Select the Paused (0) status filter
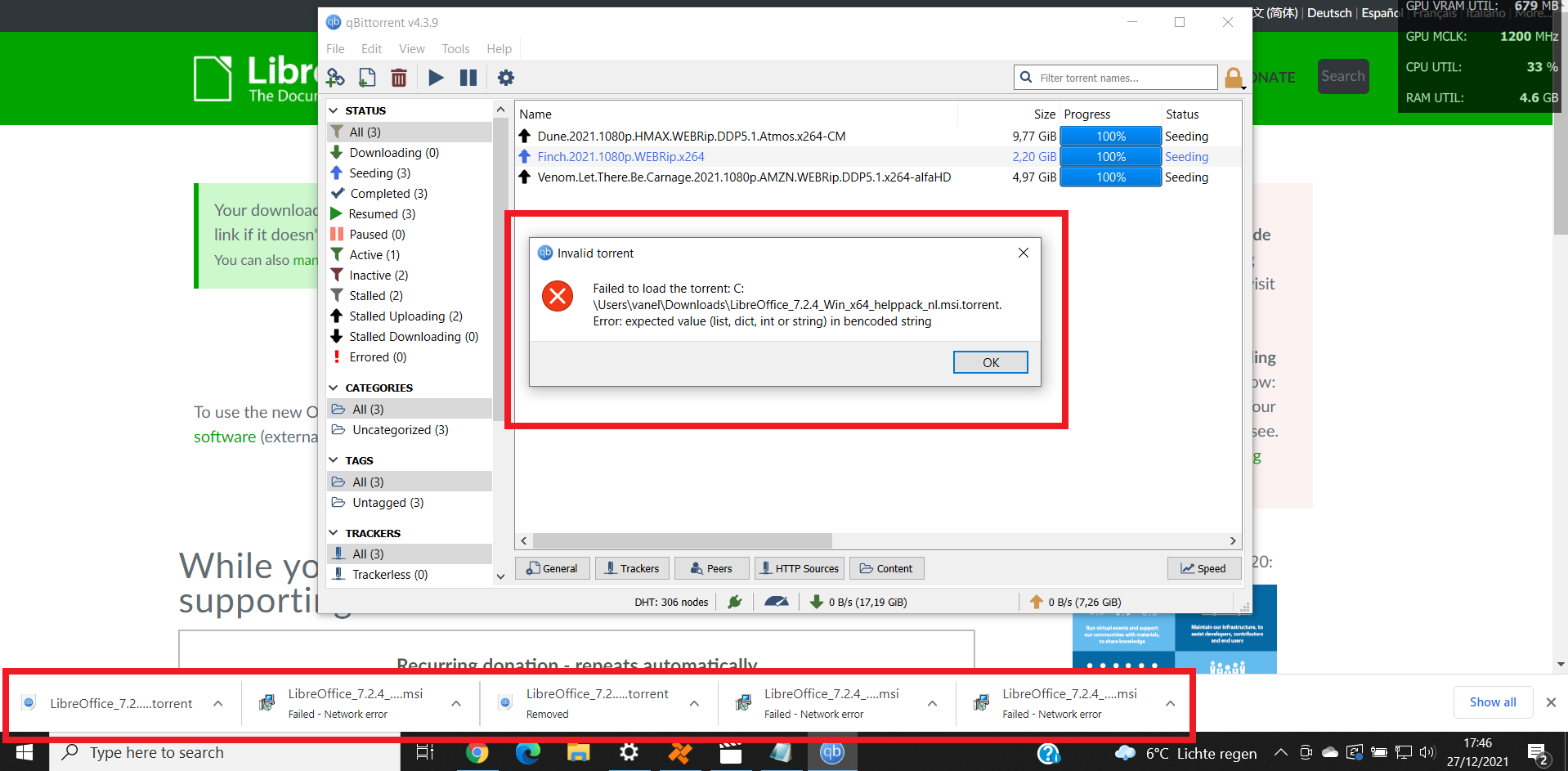The height and width of the screenshot is (771, 1568). click(410, 235)
